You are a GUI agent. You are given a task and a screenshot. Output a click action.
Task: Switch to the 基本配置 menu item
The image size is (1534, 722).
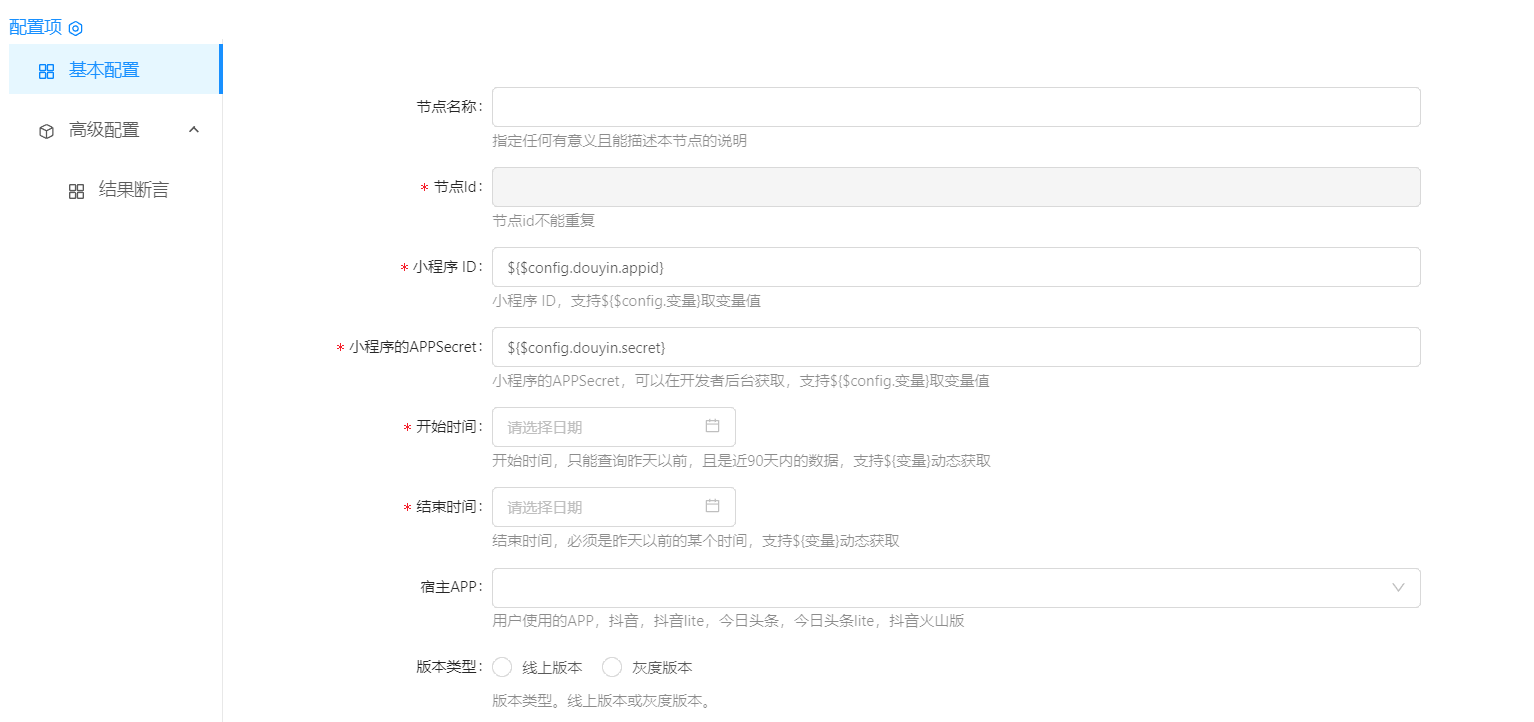104,70
